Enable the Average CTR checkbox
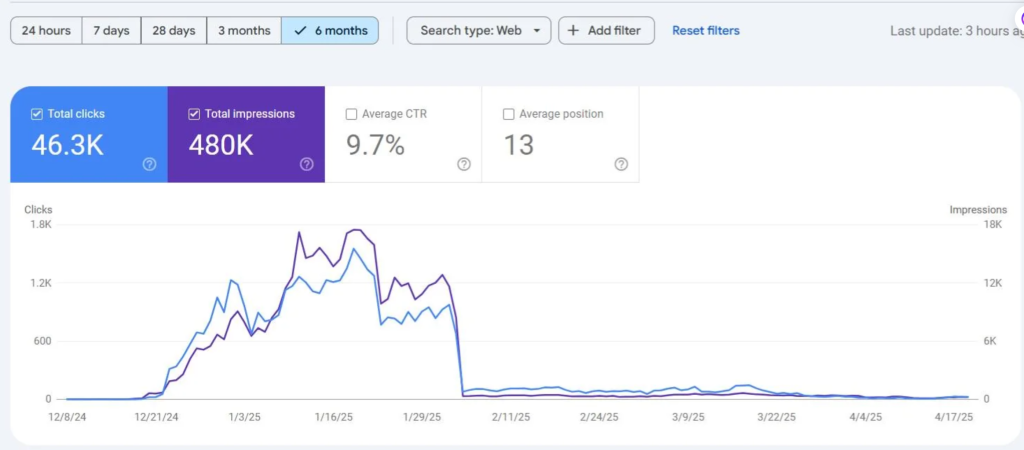The height and width of the screenshot is (450, 1024). pos(351,114)
